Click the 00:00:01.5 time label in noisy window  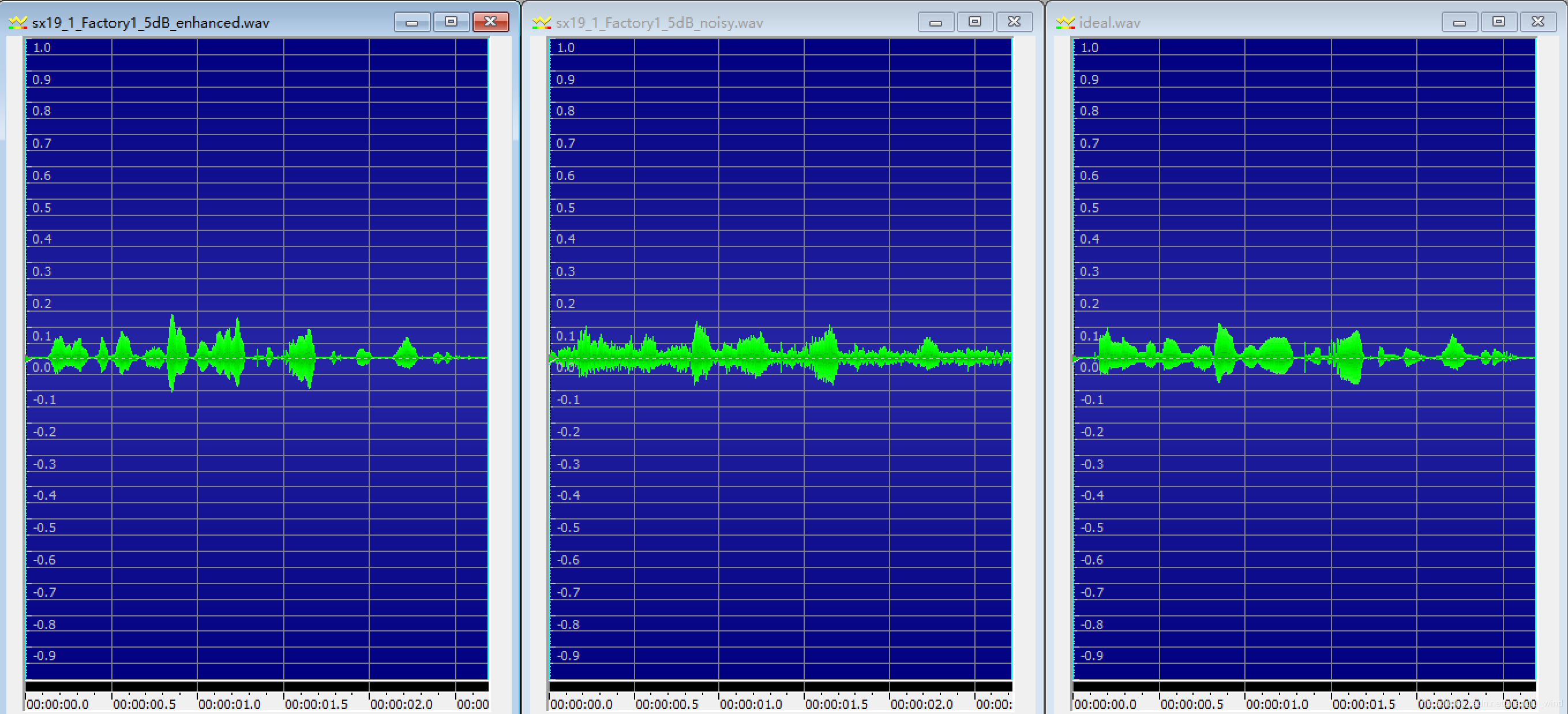[836, 704]
